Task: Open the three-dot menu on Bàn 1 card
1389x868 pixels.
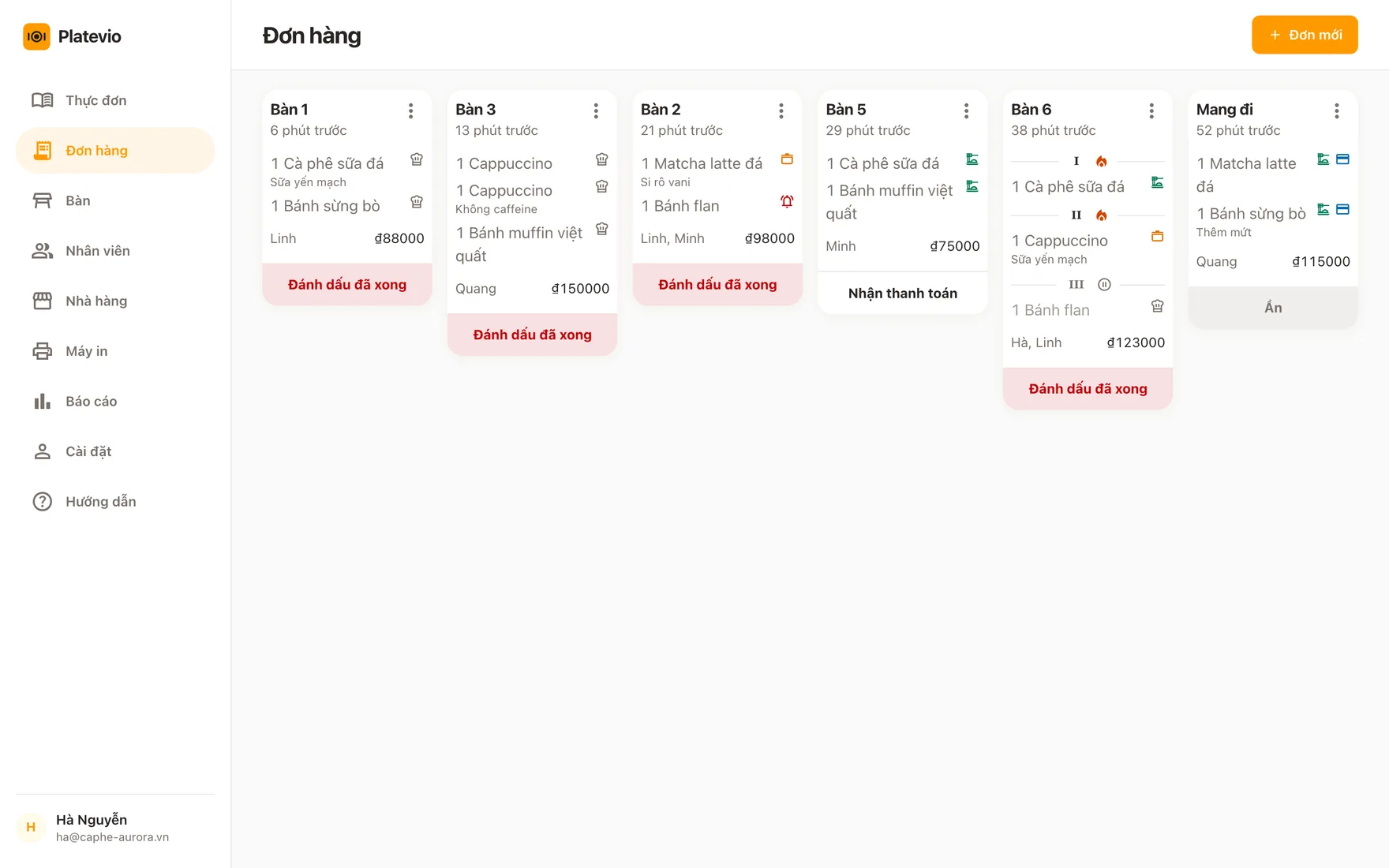Action: click(x=411, y=111)
